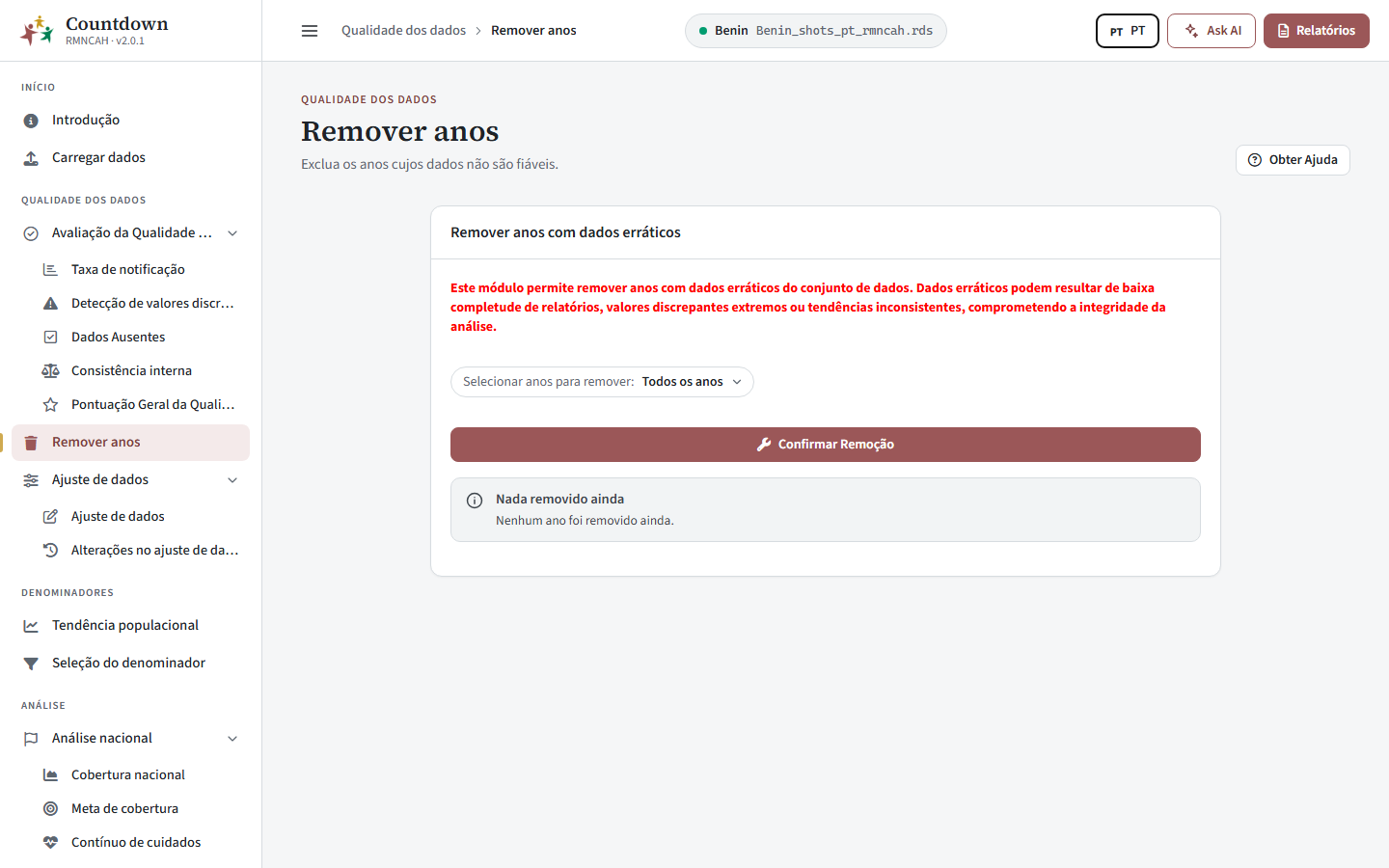Click the Confirmar Remoção button
1389x868 pixels.
[x=826, y=445]
